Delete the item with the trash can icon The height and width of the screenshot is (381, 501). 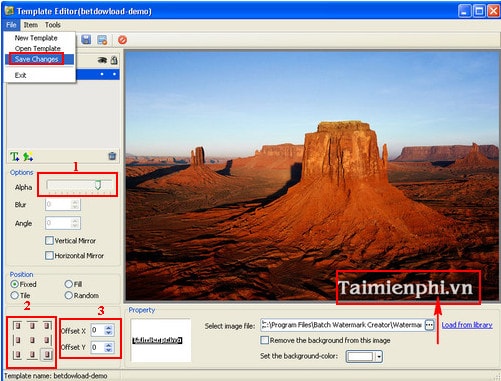point(112,156)
